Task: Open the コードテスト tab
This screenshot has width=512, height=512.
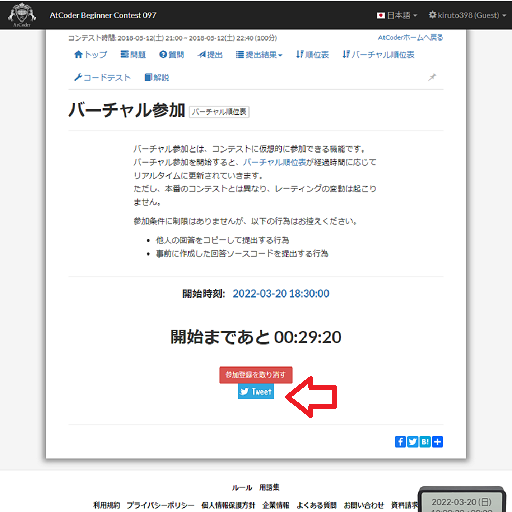Action: pyautogui.click(x=102, y=77)
